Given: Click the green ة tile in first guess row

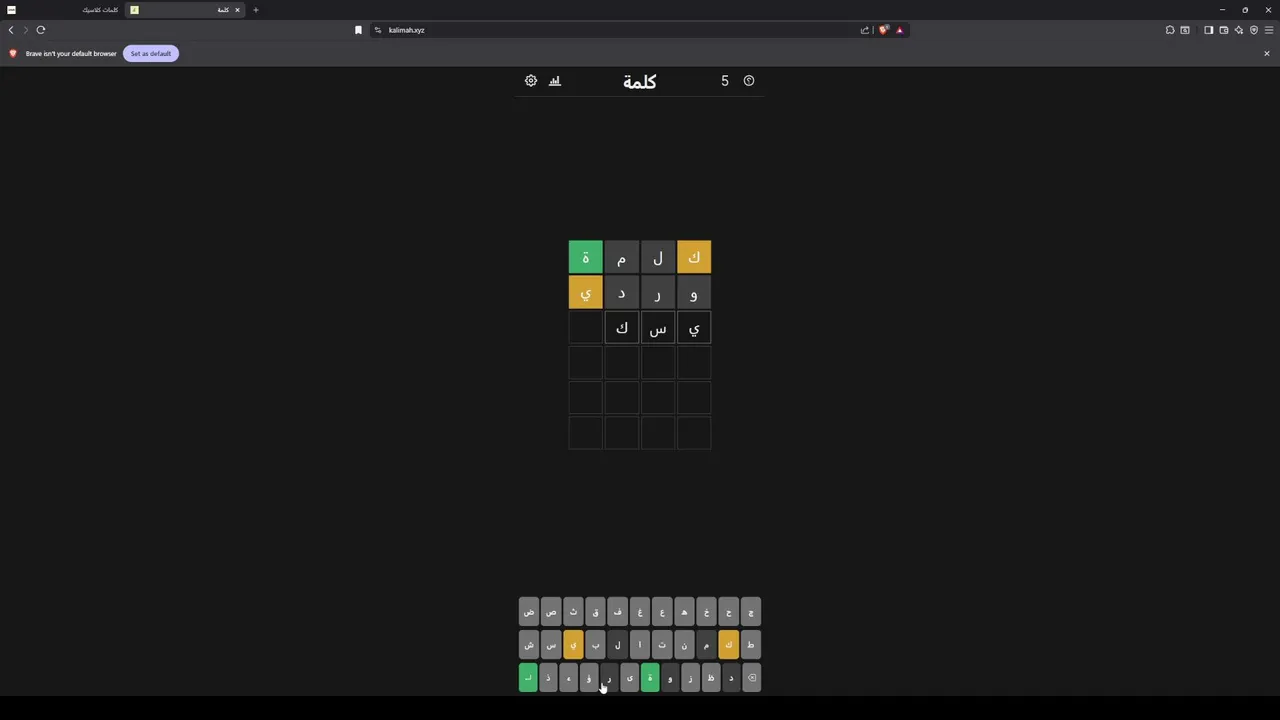Looking at the screenshot, I should [586, 258].
